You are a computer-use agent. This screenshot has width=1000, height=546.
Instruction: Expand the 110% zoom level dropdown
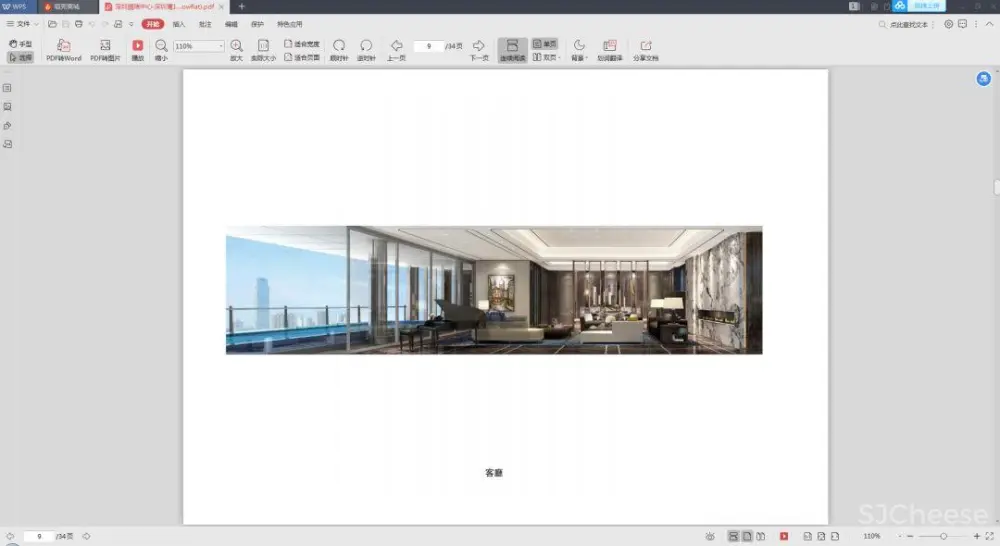pyautogui.click(x=221, y=46)
